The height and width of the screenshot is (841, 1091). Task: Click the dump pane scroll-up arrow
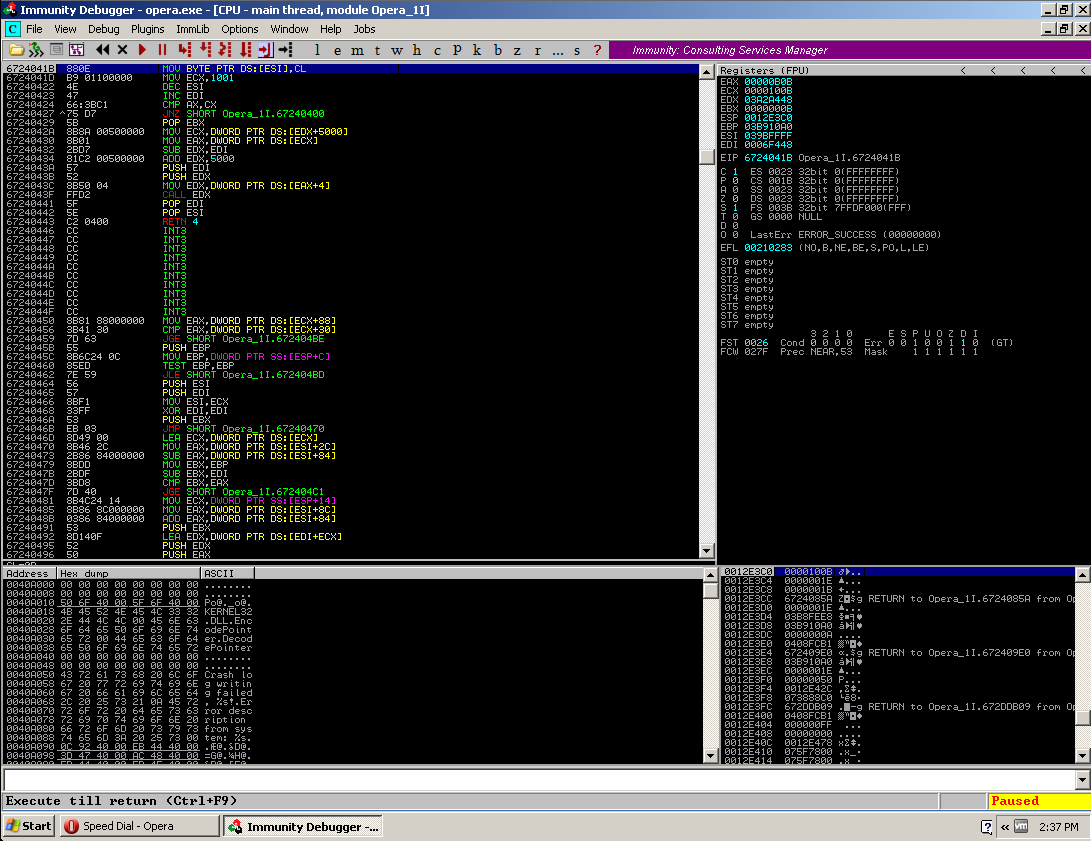coord(710,575)
